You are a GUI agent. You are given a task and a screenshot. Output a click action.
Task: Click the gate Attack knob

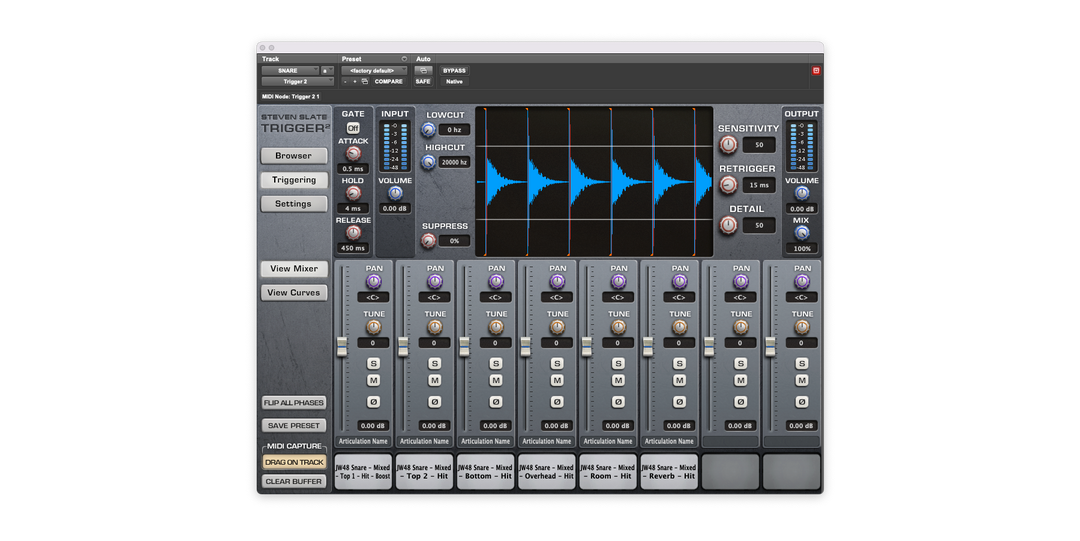click(353, 154)
